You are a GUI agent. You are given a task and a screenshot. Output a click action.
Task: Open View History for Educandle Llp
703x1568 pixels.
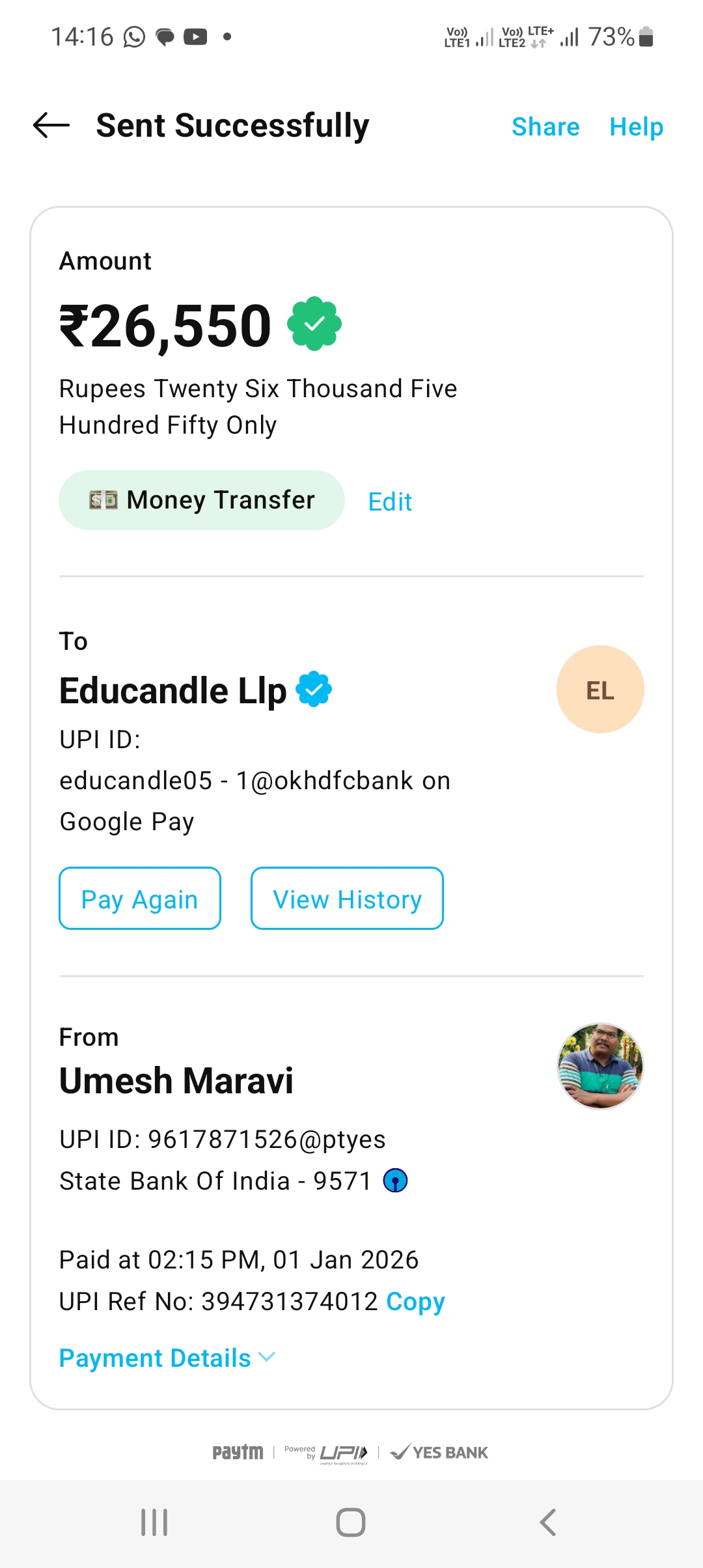click(x=347, y=899)
